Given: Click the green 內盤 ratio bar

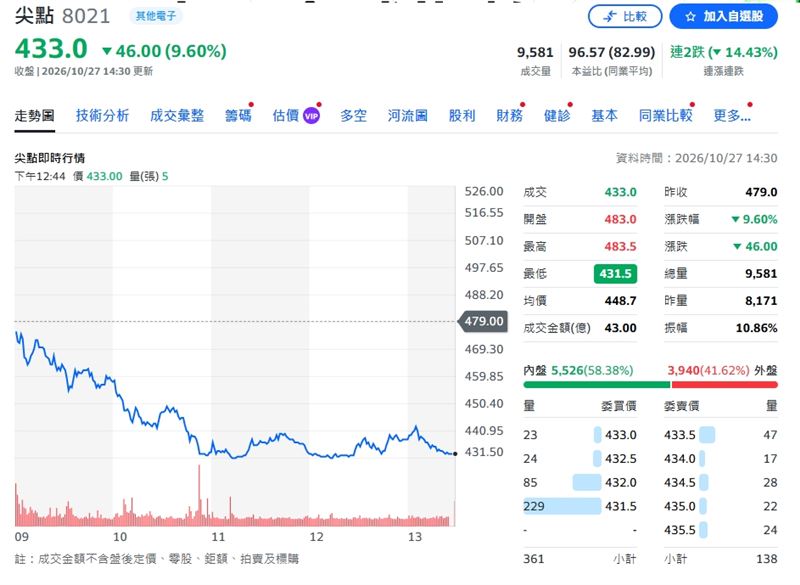Looking at the screenshot, I should tap(597, 385).
